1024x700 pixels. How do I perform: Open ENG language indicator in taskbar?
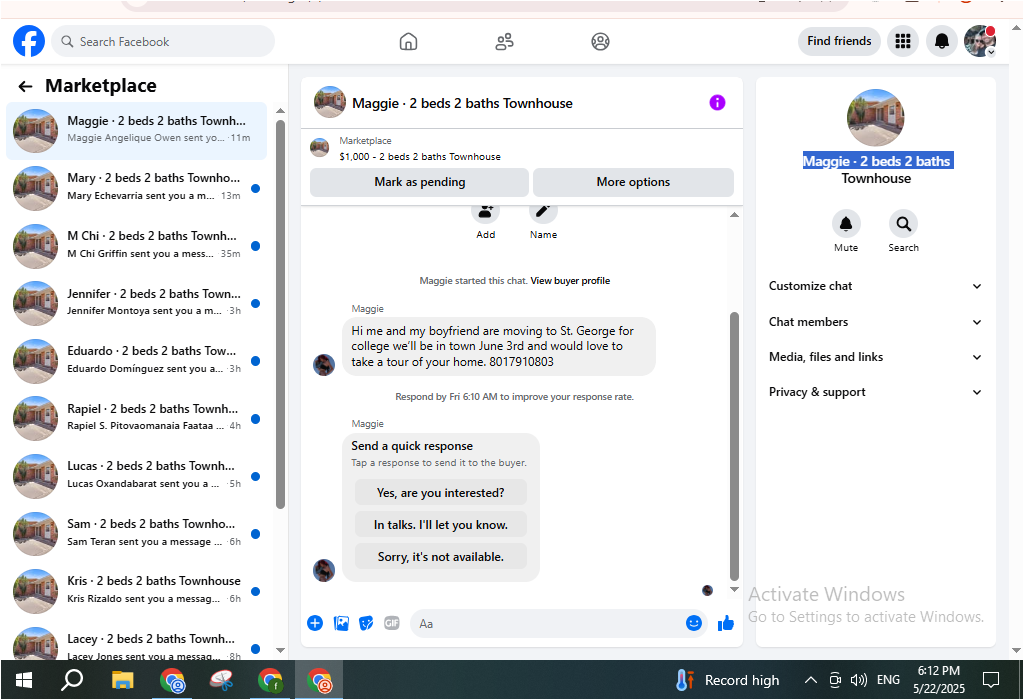coord(888,680)
